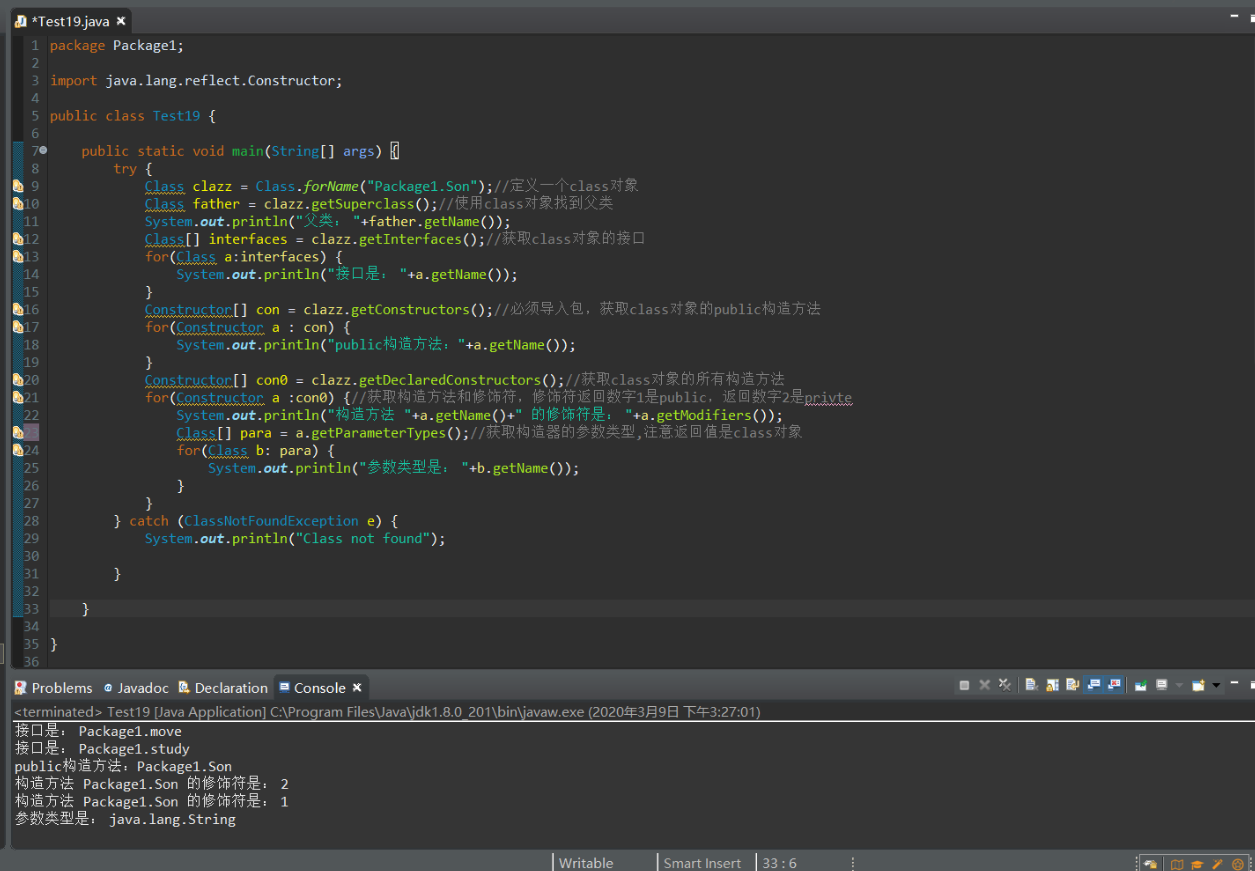
Task: Click the Terminate button in the console toolbar
Action: tap(964, 685)
